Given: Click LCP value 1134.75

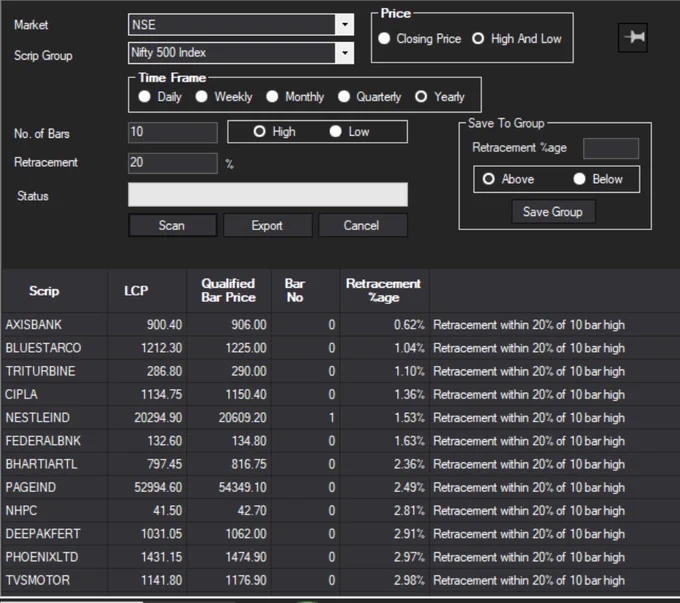Looking at the screenshot, I should click(161, 394).
